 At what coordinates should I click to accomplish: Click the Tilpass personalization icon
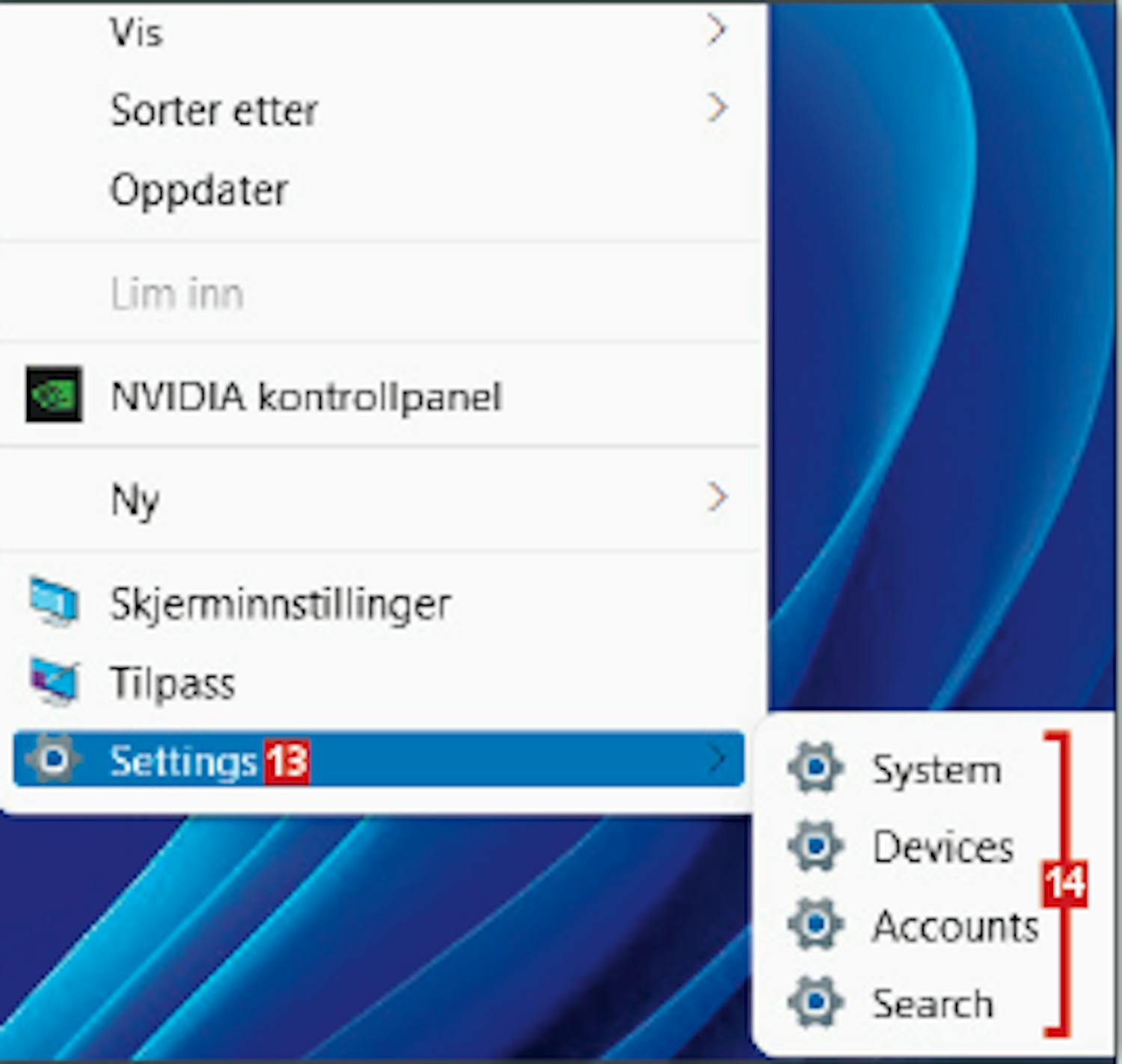[53, 682]
